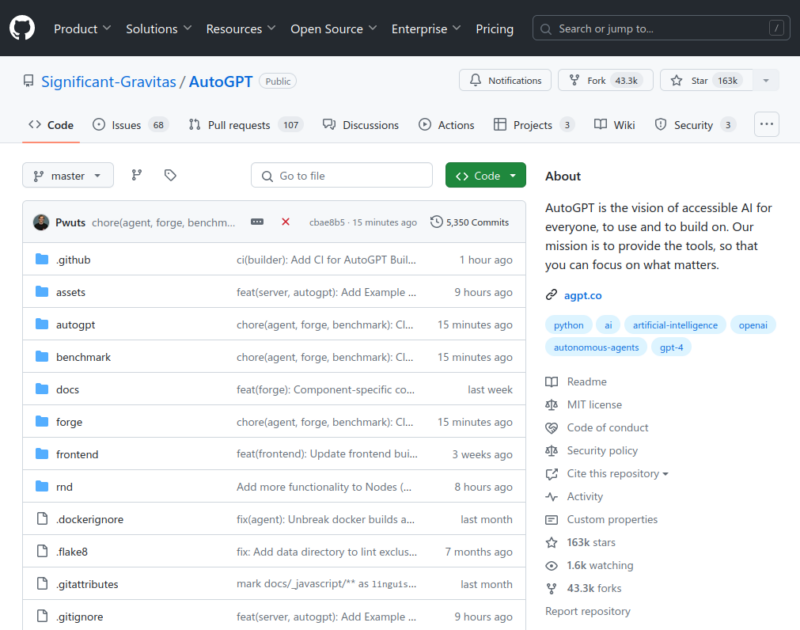Image resolution: width=800 pixels, height=630 pixels.
Task: Open the tags view via the tag icon
Action: pos(170,174)
